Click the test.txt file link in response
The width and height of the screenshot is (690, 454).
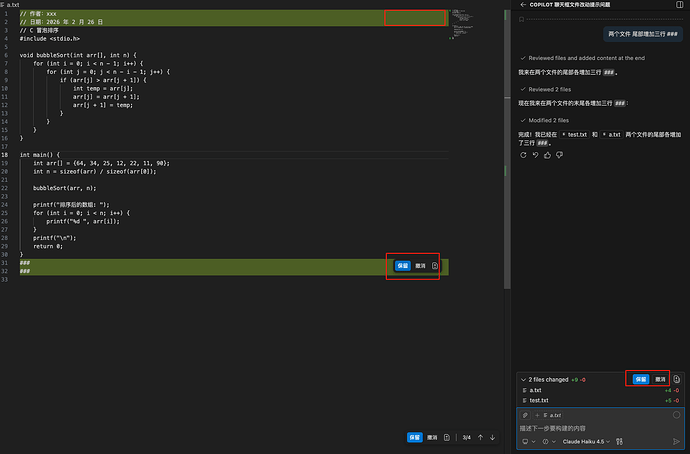tap(576, 133)
